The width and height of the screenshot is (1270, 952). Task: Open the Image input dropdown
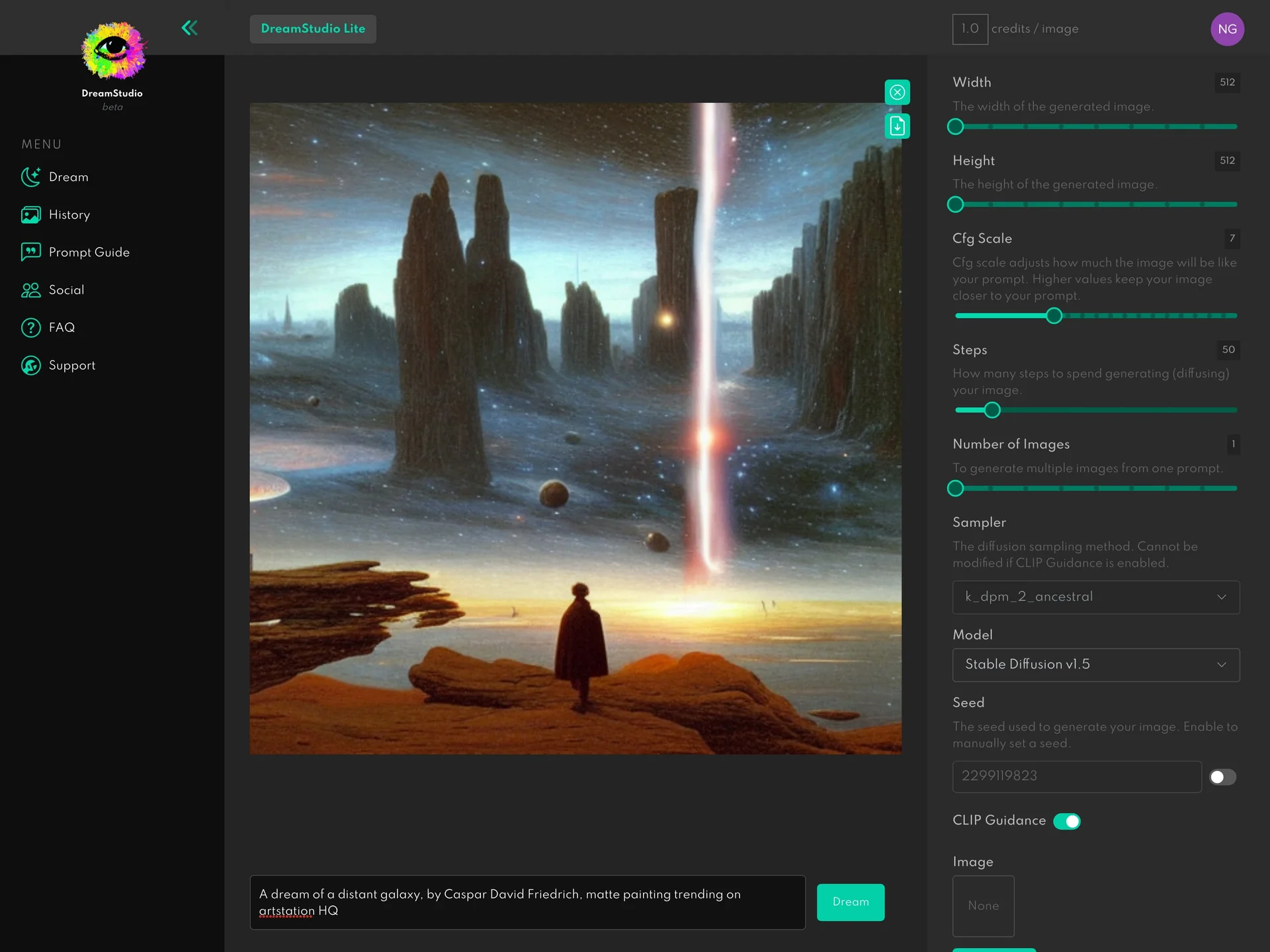[x=983, y=906]
